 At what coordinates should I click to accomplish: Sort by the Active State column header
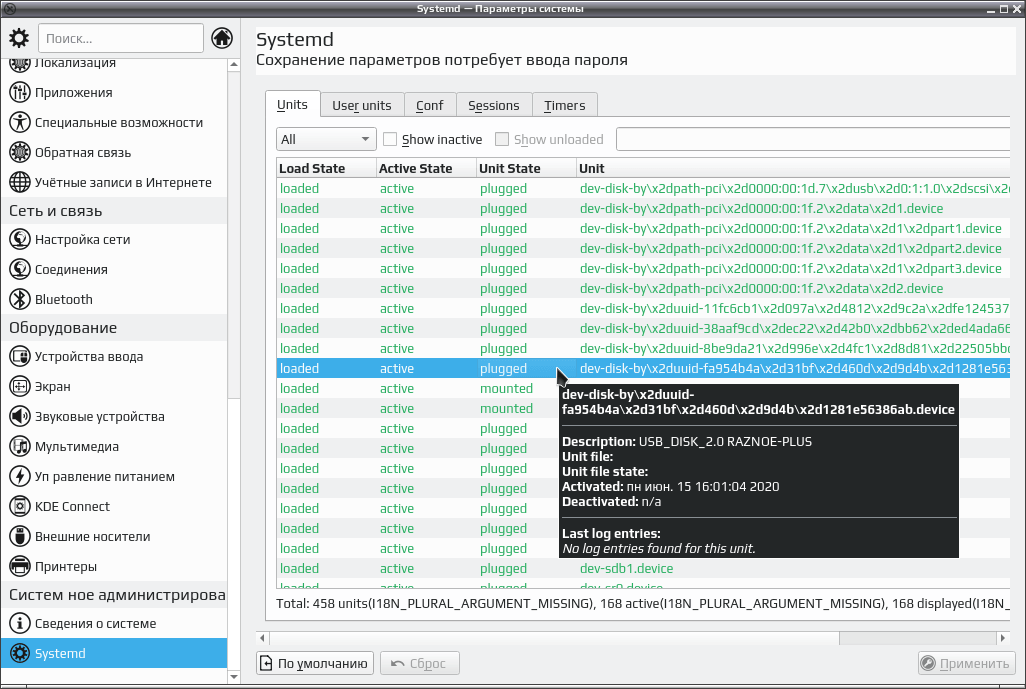pos(426,168)
